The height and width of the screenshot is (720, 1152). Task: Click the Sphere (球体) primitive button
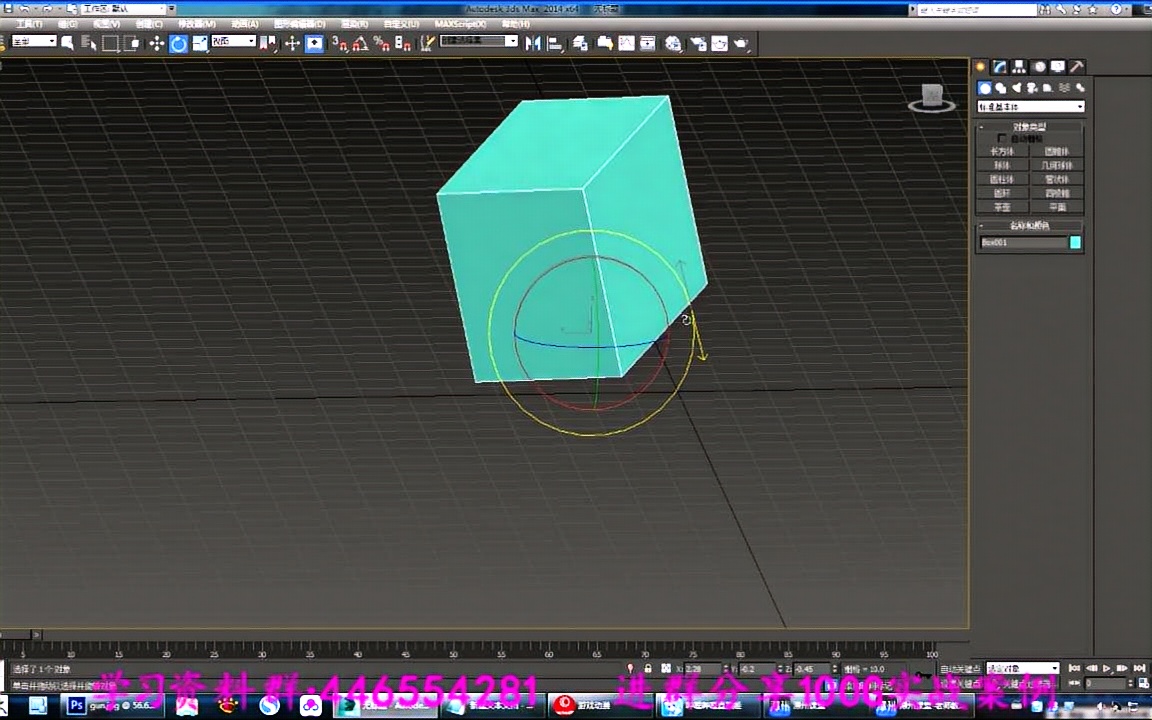pyautogui.click(x=1002, y=165)
